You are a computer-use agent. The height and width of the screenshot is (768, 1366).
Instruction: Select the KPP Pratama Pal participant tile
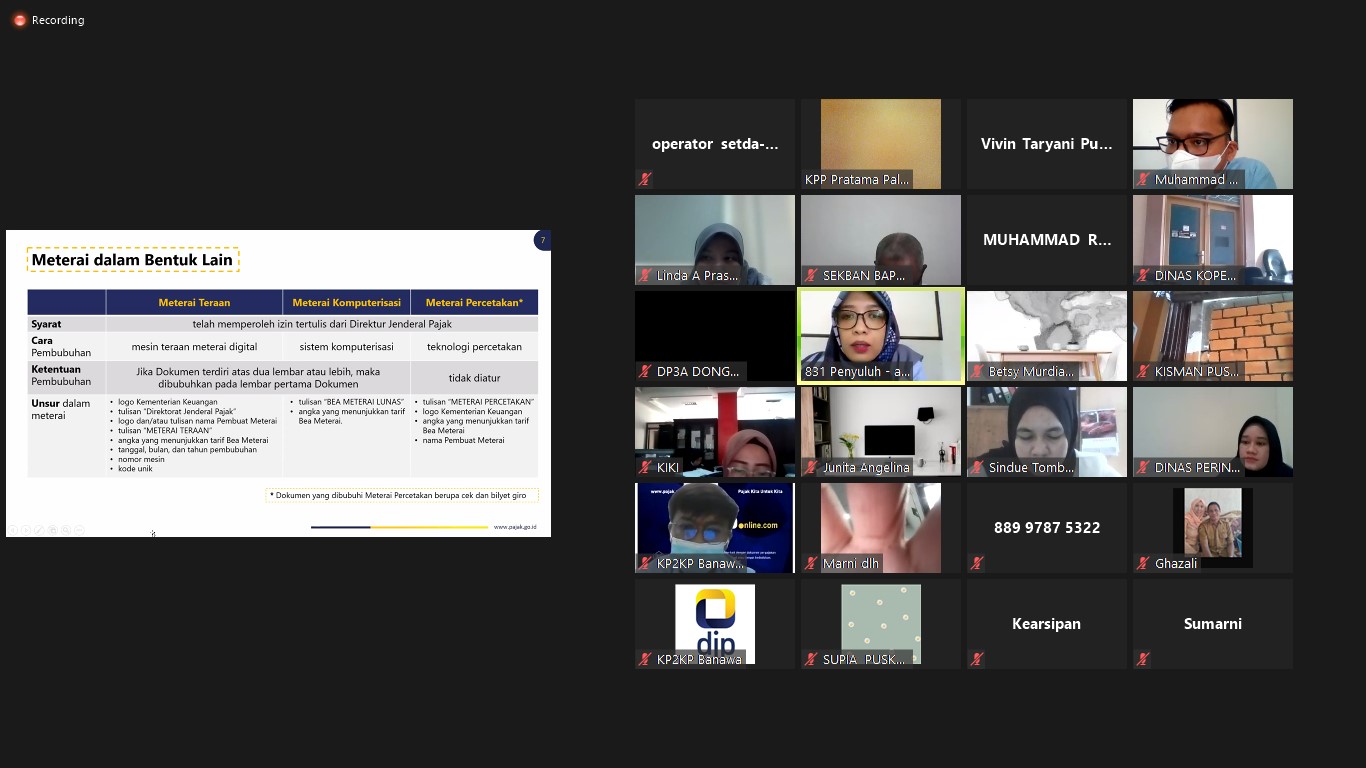pyautogui.click(x=881, y=143)
